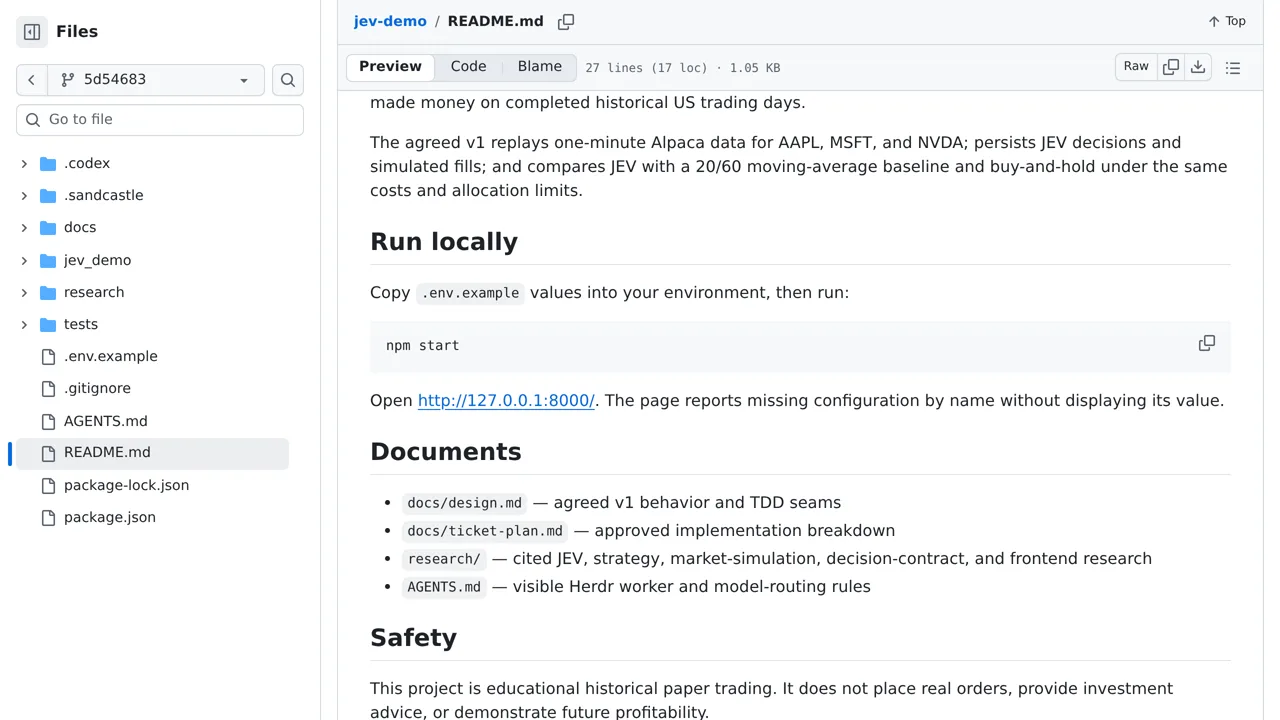Expand the jev_demo folder chevron
Viewport: 1280px width, 720px height.
pyautogui.click(x=24, y=261)
